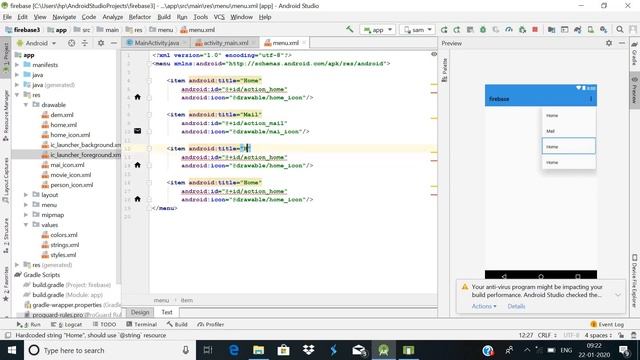Select mai_icon.xml file in project tree
Screen dimensions: 640x360
click(x=63, y=165)
